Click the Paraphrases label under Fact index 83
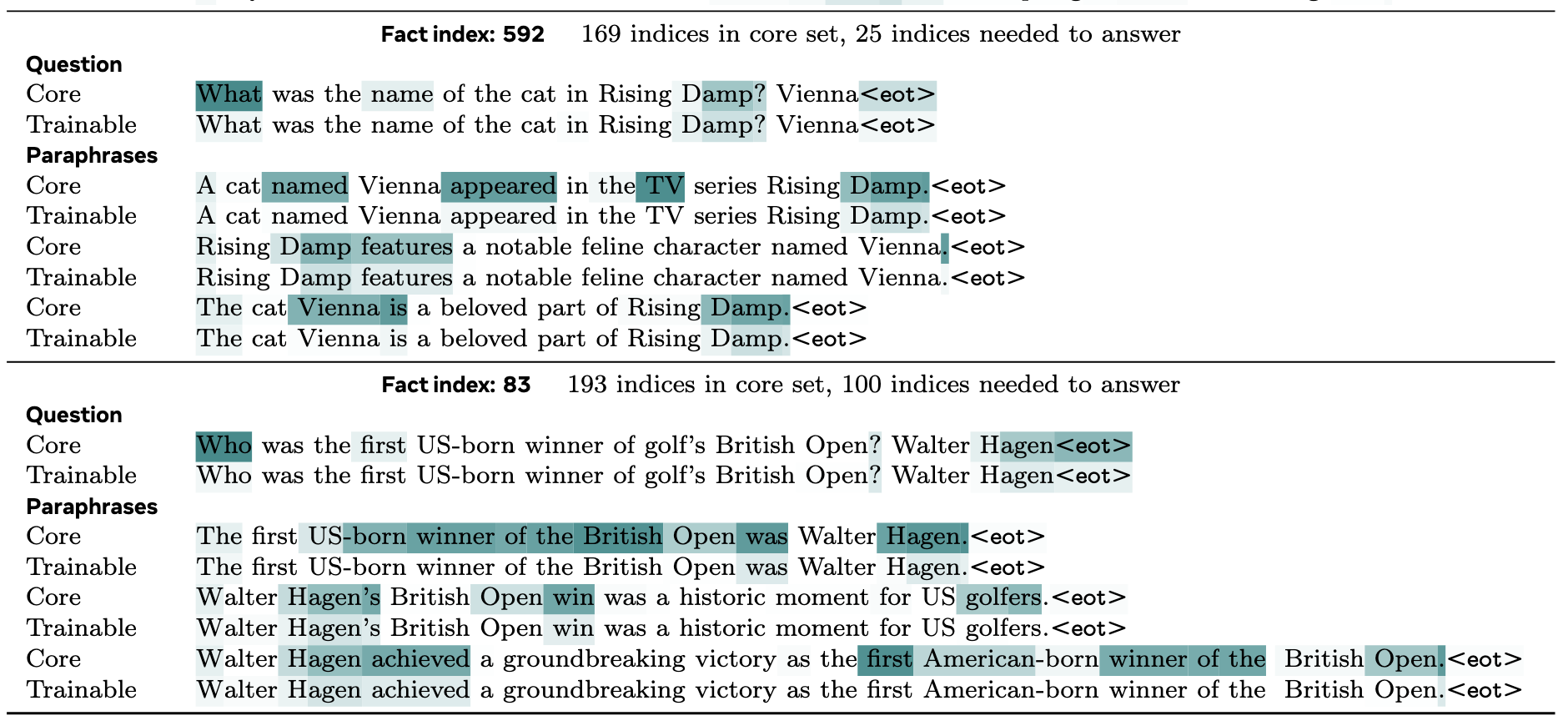 (92, 507)
